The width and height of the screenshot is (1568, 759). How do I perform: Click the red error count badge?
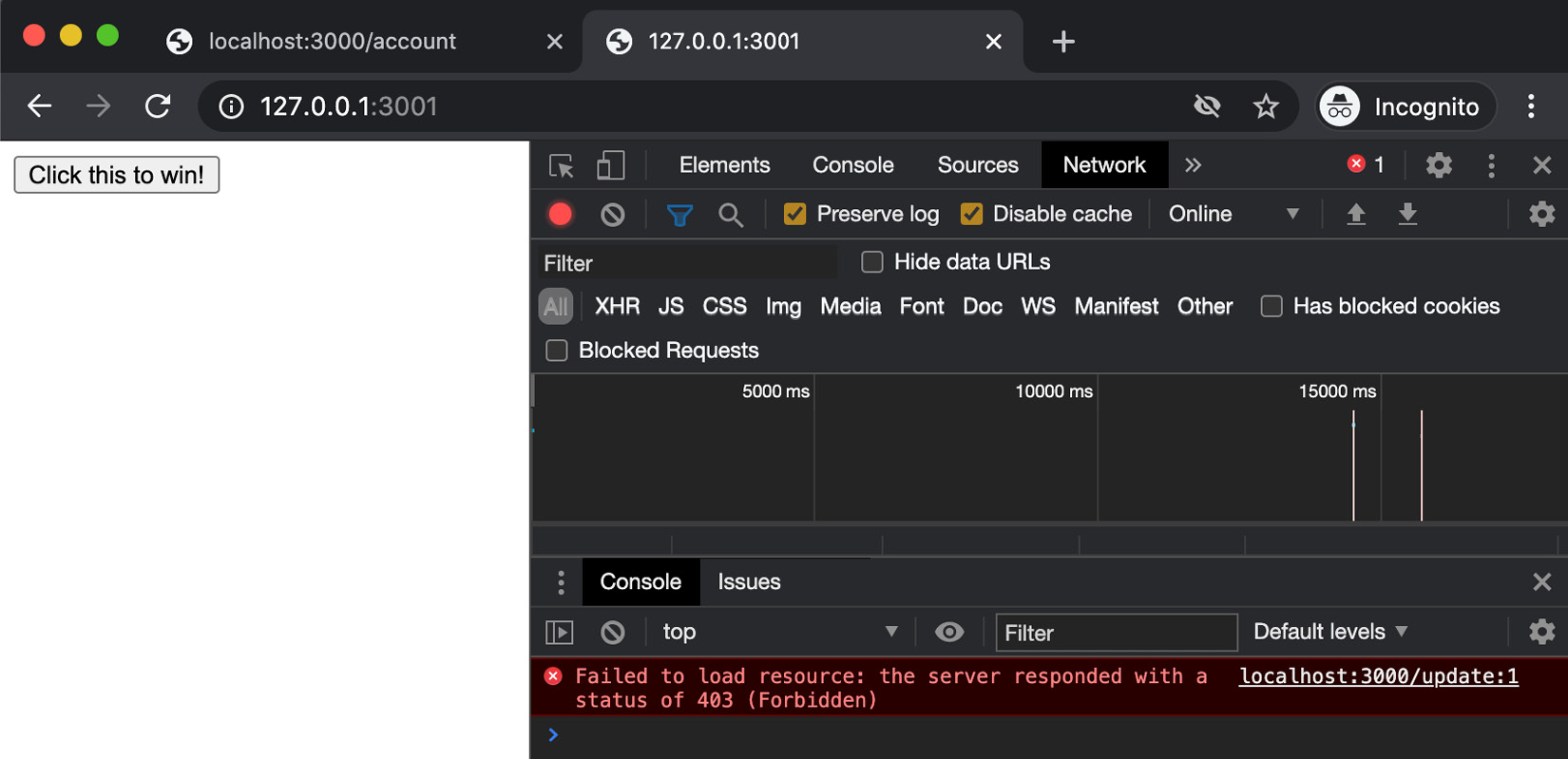[x=1366, y=165]
